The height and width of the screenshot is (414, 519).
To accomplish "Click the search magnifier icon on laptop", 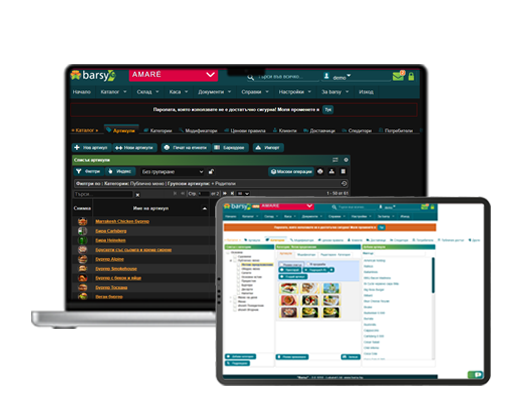I will pyautogui.click(x=250, y=78).
